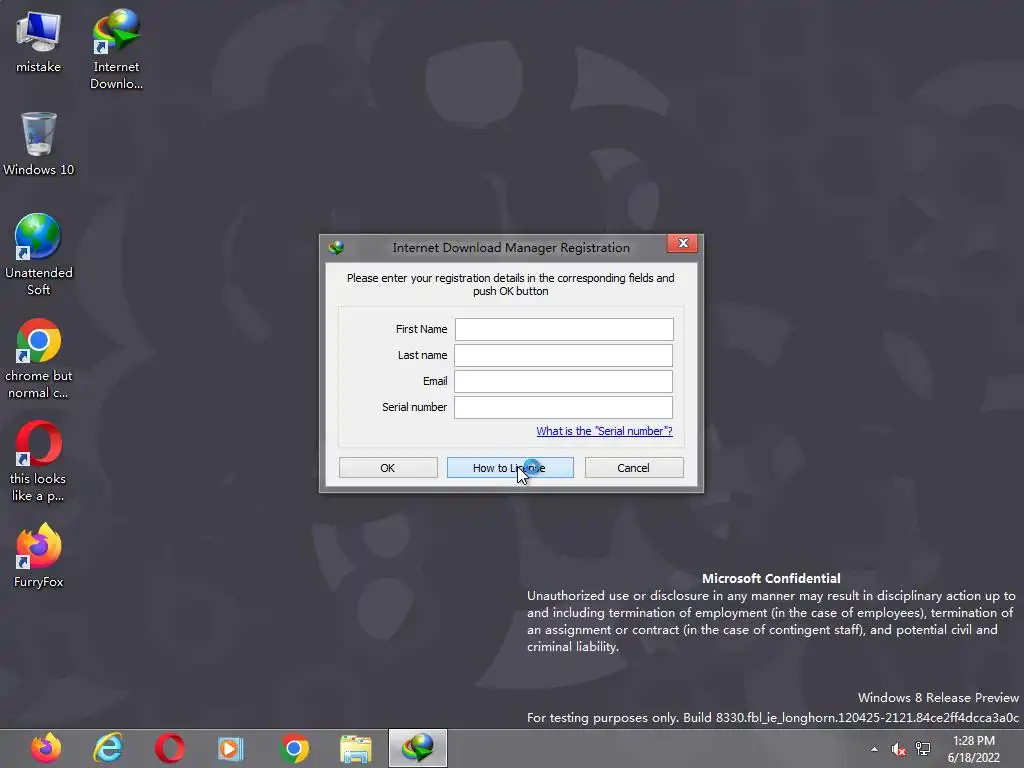Viewport: 1024px width, 768px height.
Task: Select the 'Unattended Soft' desktop shortcut
Action: (x=39, y=255)
